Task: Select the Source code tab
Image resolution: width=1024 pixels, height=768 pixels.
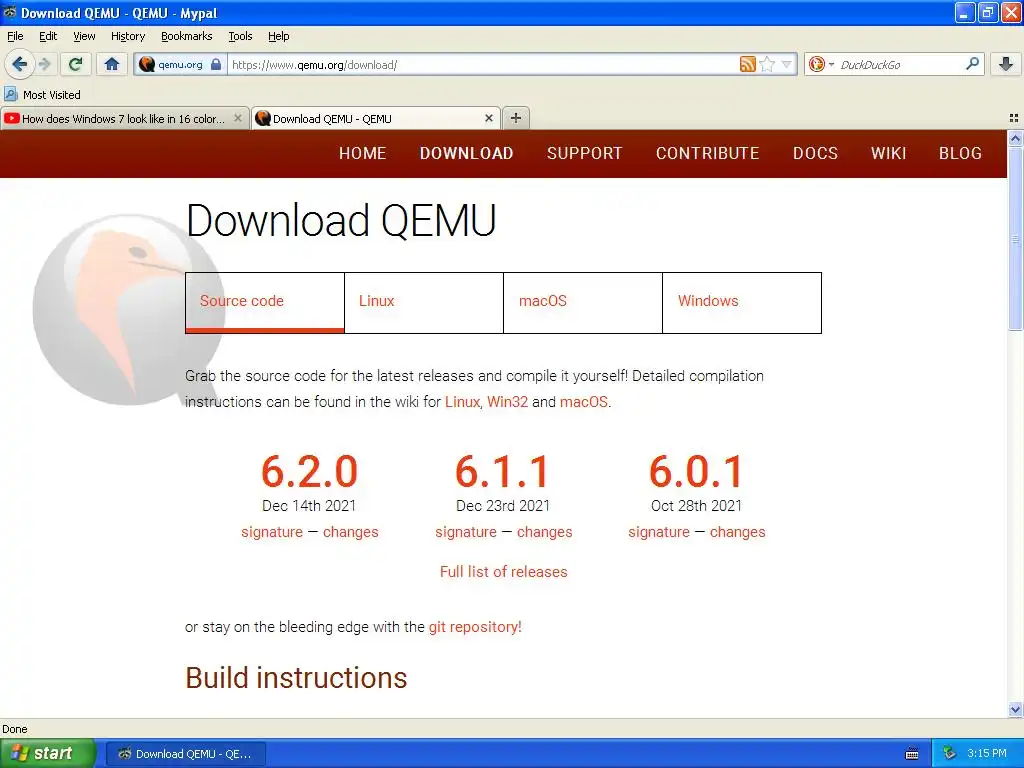Action: (x=264, y=302)
